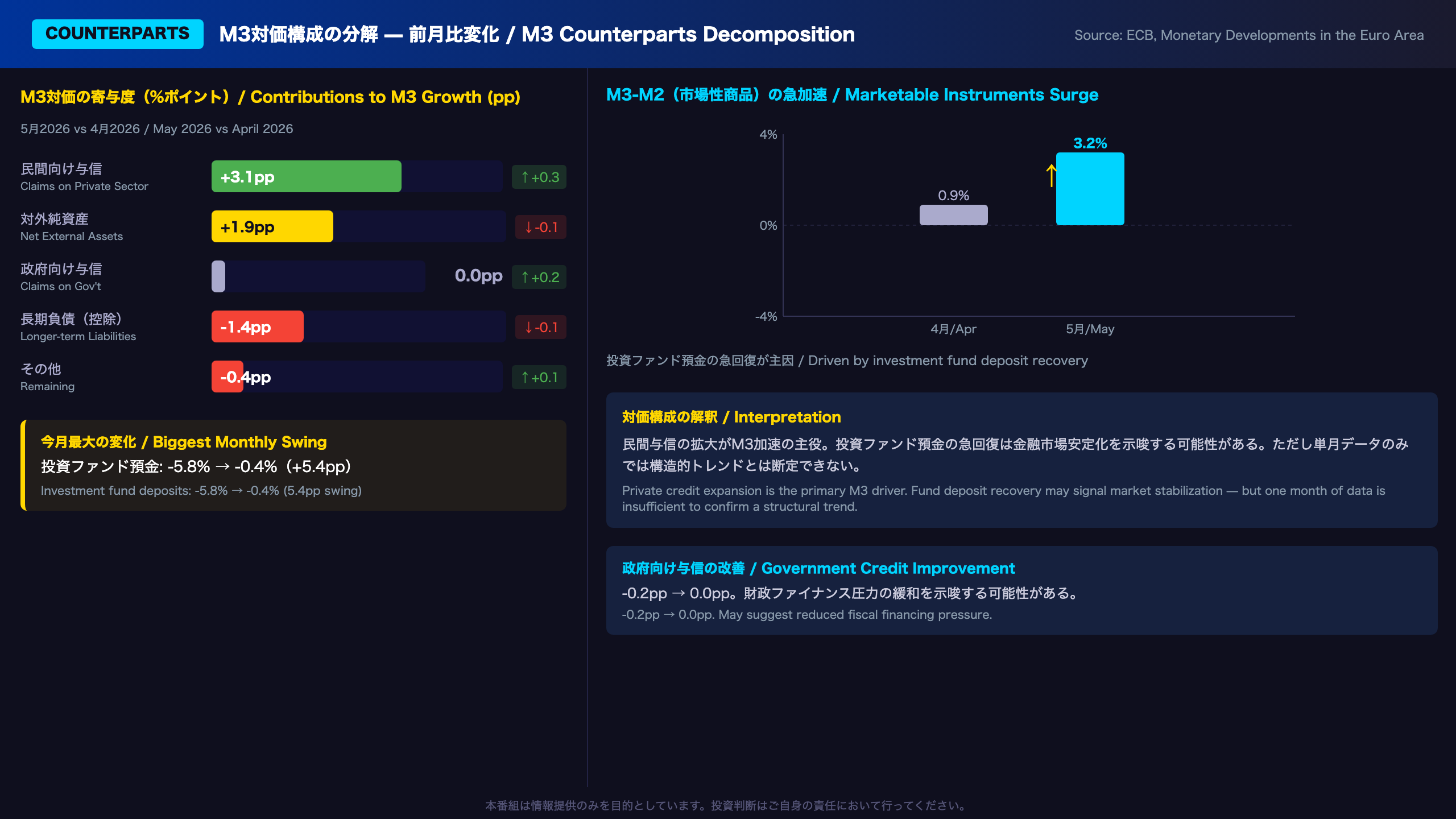Click the grey 0.9% April bar
Viewport: 1456px width, 819px height.
(x=954, y=215)
